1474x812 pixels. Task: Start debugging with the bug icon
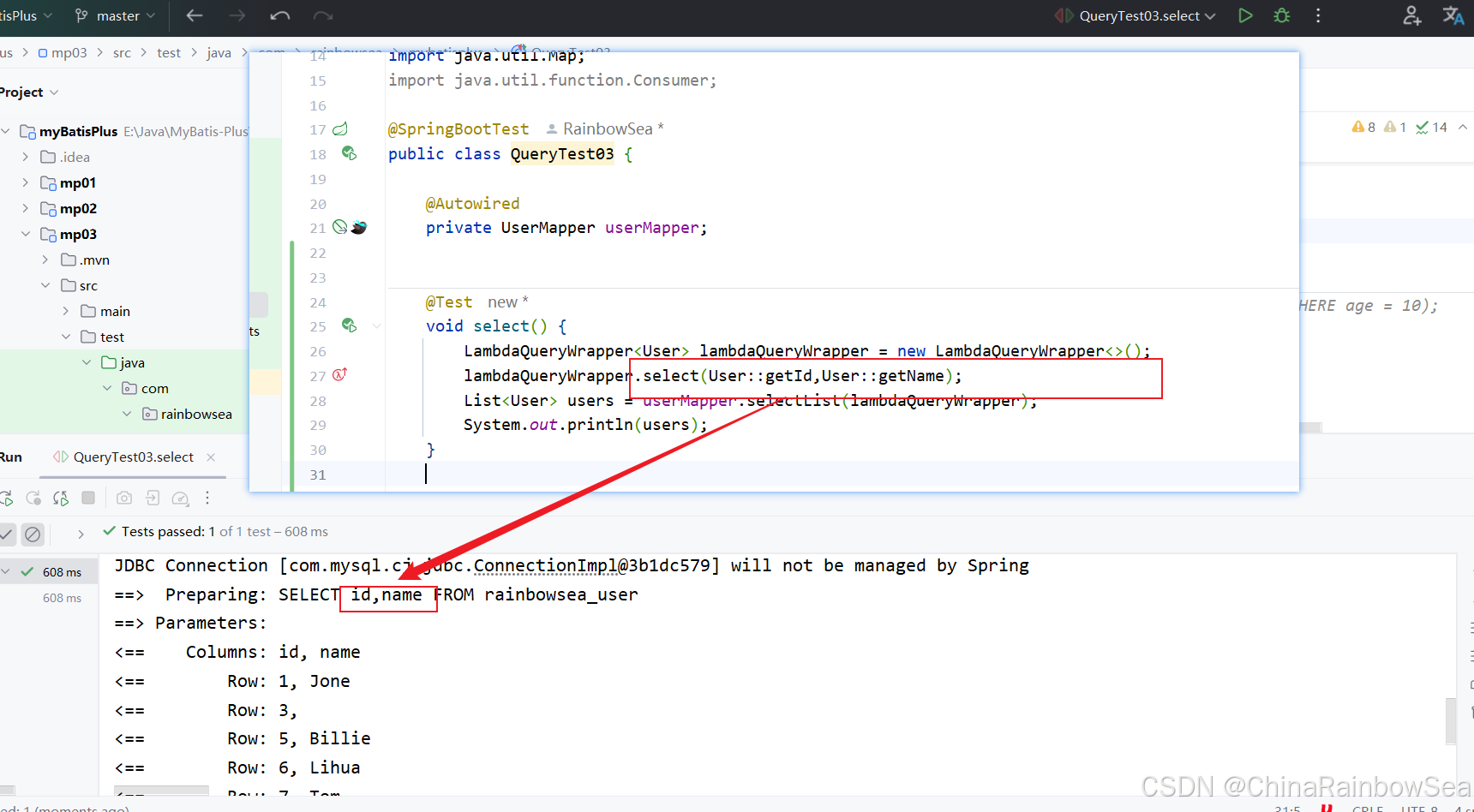(x=1282, y=15)
